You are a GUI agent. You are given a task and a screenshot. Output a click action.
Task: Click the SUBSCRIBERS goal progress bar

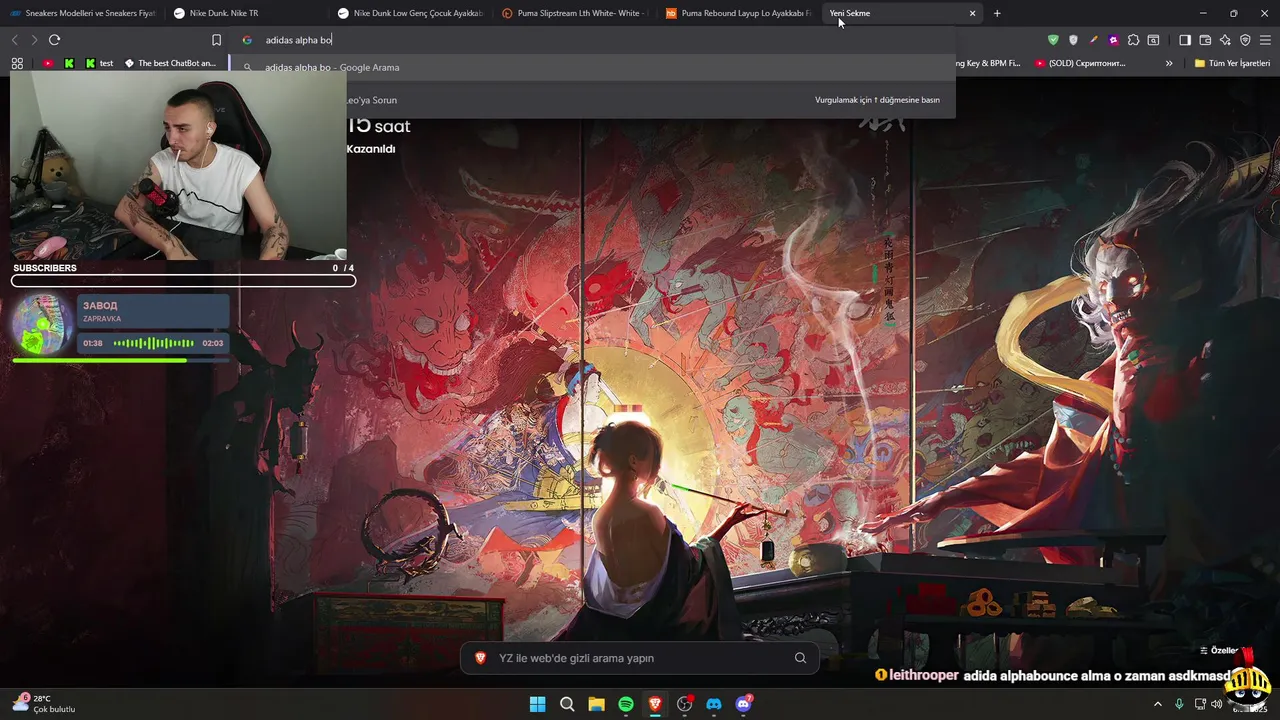pos(183,281)
